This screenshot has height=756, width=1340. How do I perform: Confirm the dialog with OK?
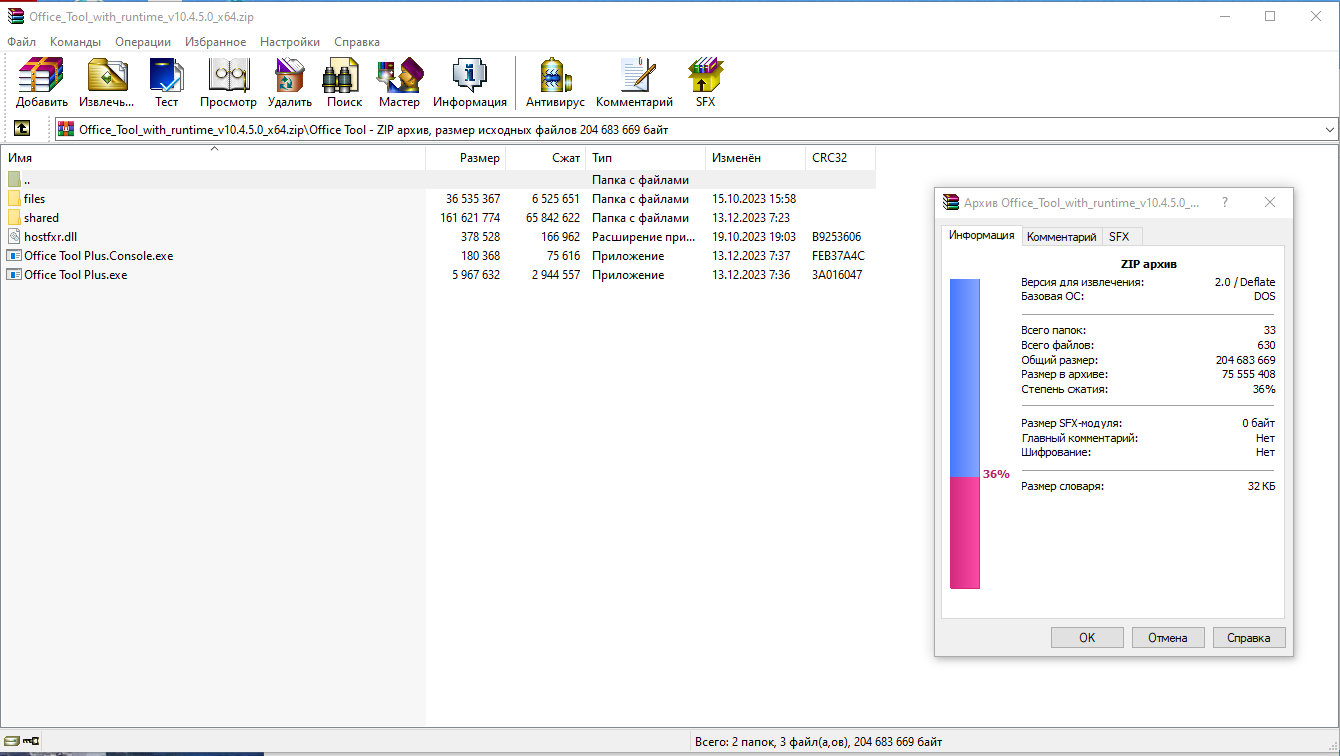tap(1087, 637)
